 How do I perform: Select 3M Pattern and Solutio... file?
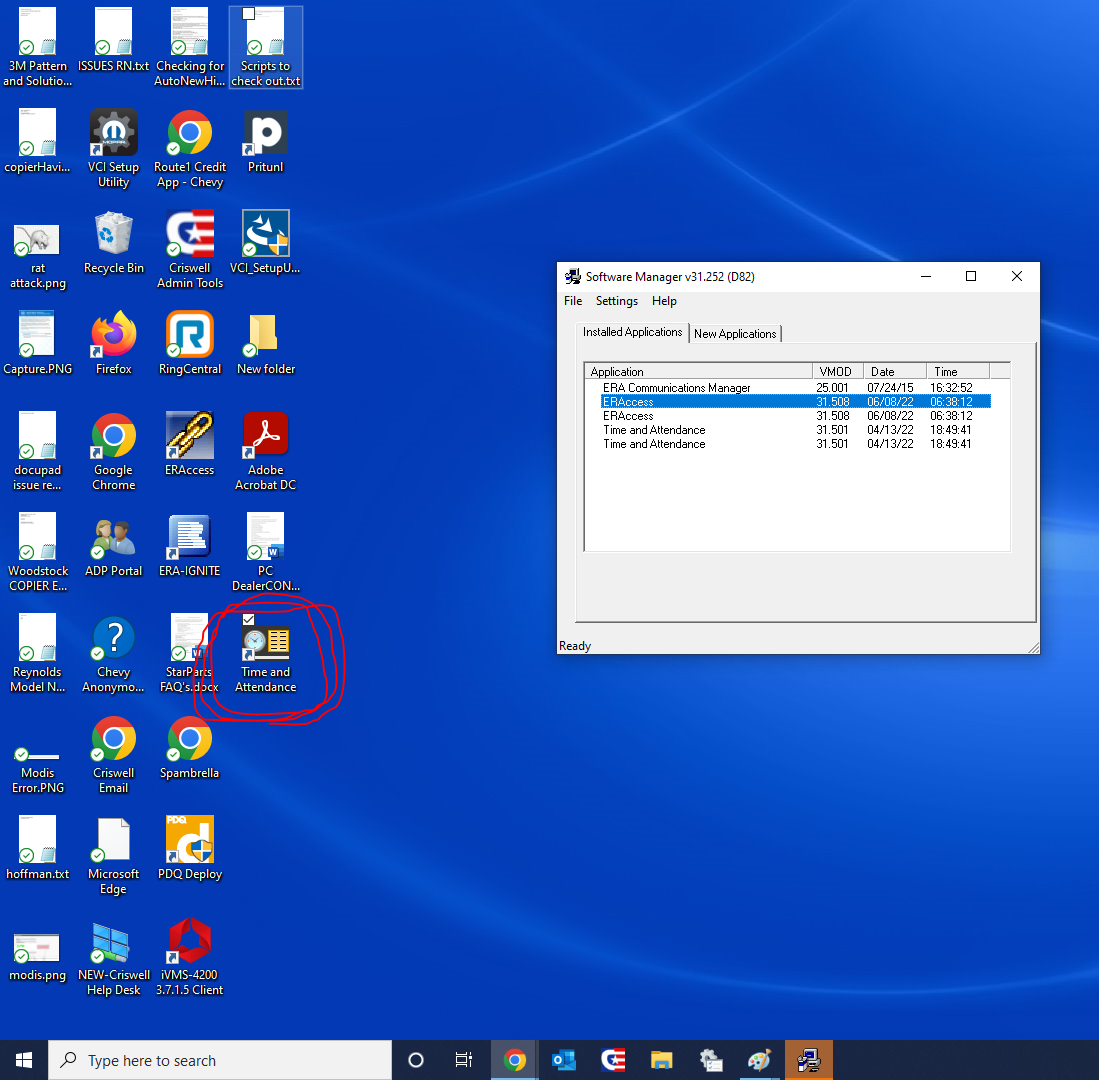pyautogui.click(x=38, y=48)
